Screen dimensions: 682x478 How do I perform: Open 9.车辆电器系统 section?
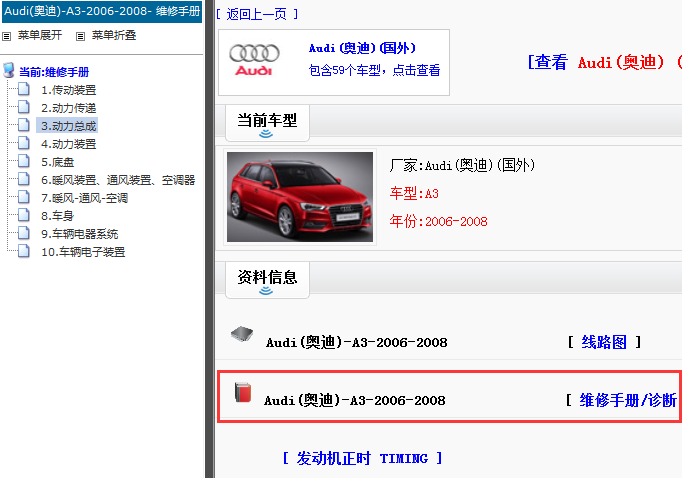(79, 234)
